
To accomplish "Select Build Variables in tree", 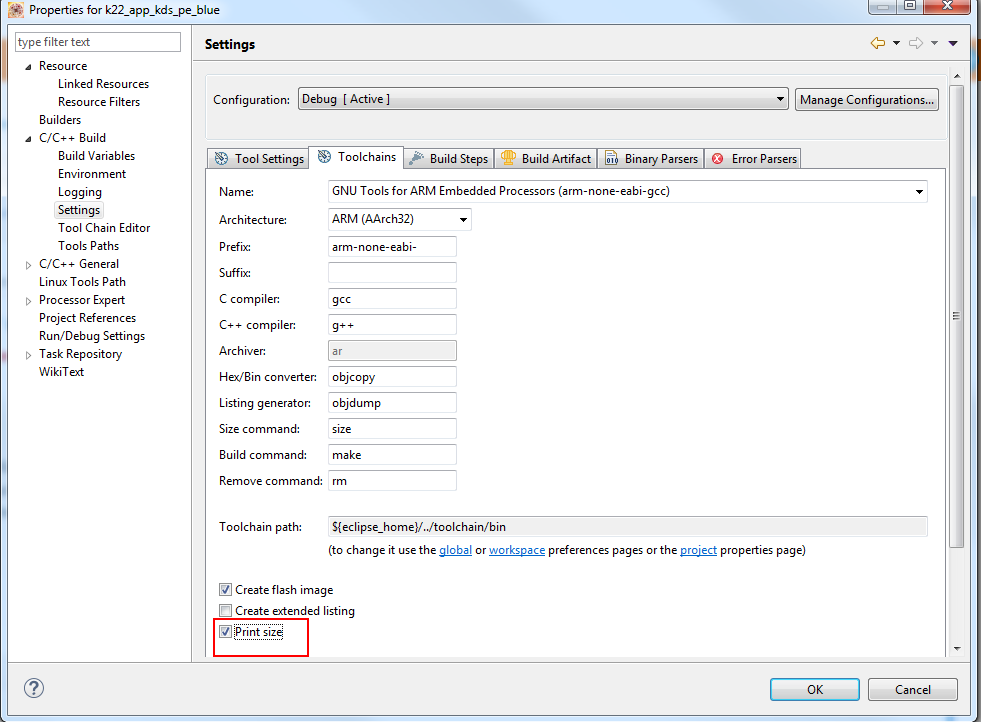I will (x=96, y=156).
